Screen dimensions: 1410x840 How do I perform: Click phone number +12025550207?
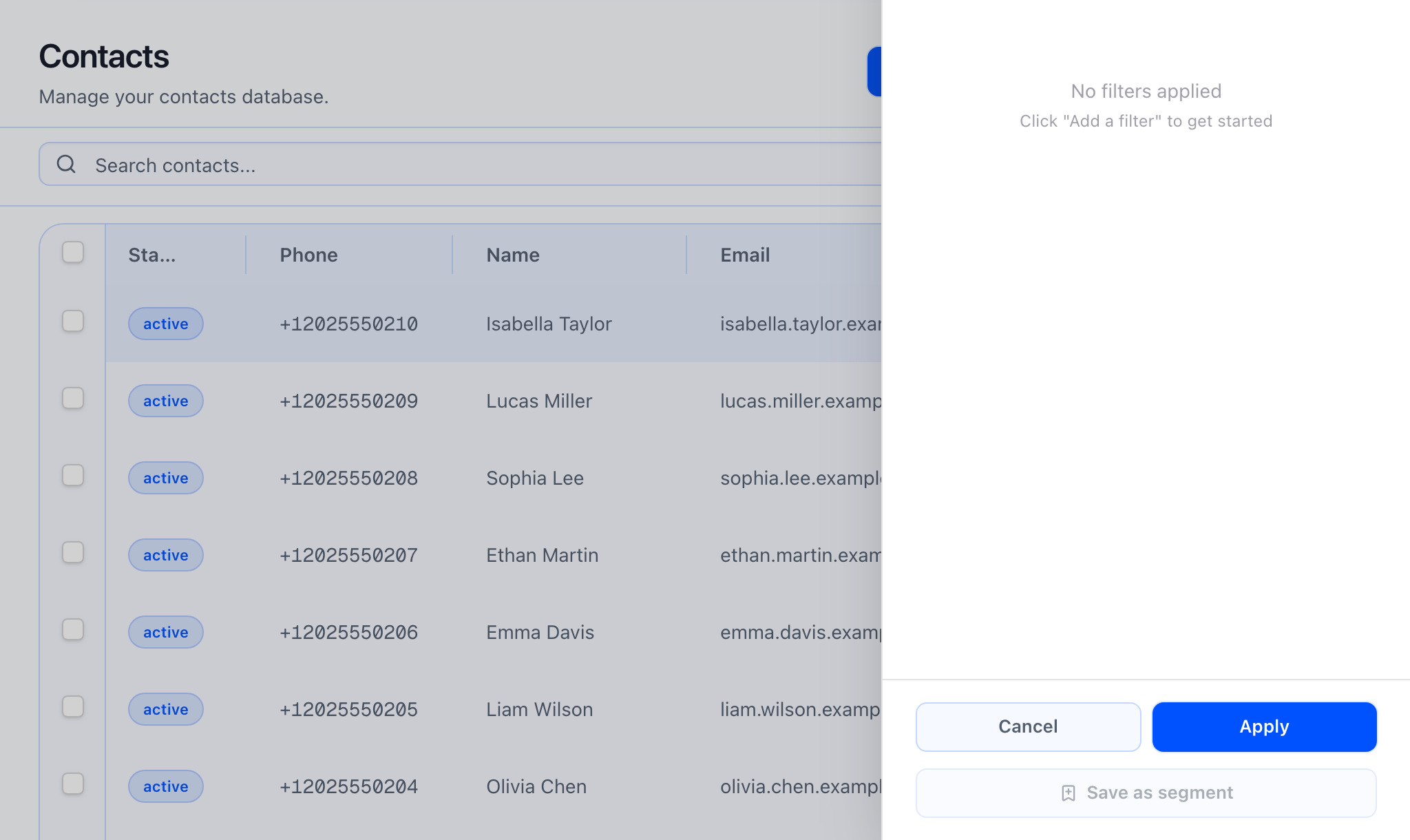[x=348, y=555]
